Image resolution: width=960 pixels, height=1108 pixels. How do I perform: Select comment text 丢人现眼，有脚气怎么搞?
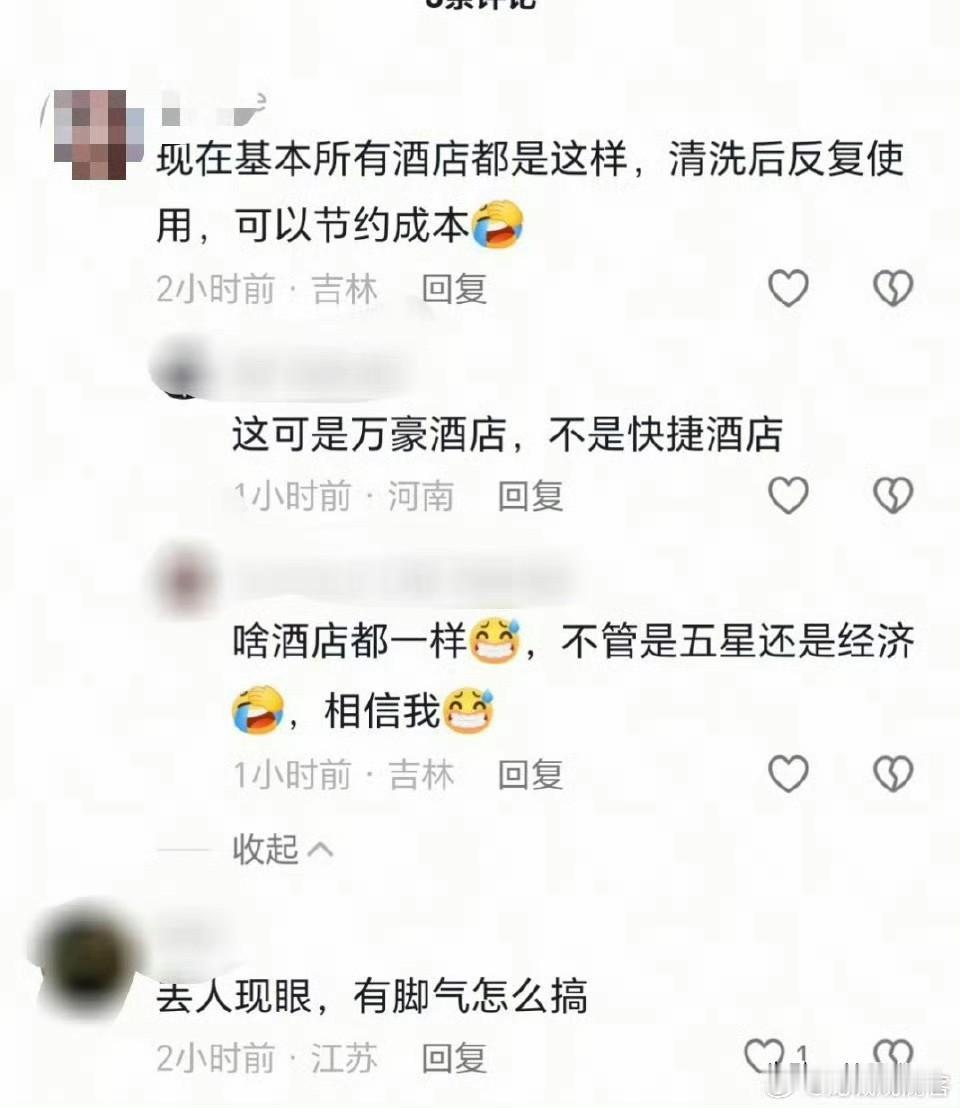click(372, 996)
